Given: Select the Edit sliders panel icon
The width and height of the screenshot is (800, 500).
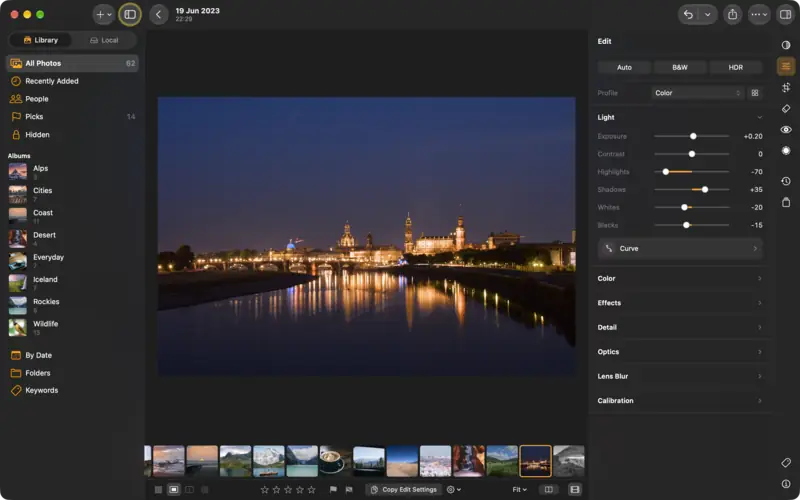Looking at the screenshot, I should 786,66.
